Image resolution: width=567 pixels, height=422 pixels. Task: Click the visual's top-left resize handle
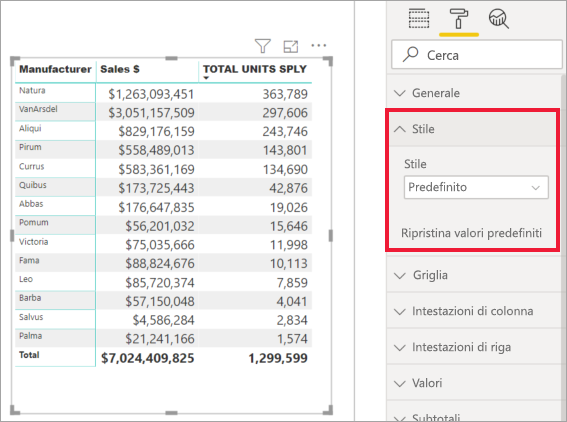click(15, 60)
